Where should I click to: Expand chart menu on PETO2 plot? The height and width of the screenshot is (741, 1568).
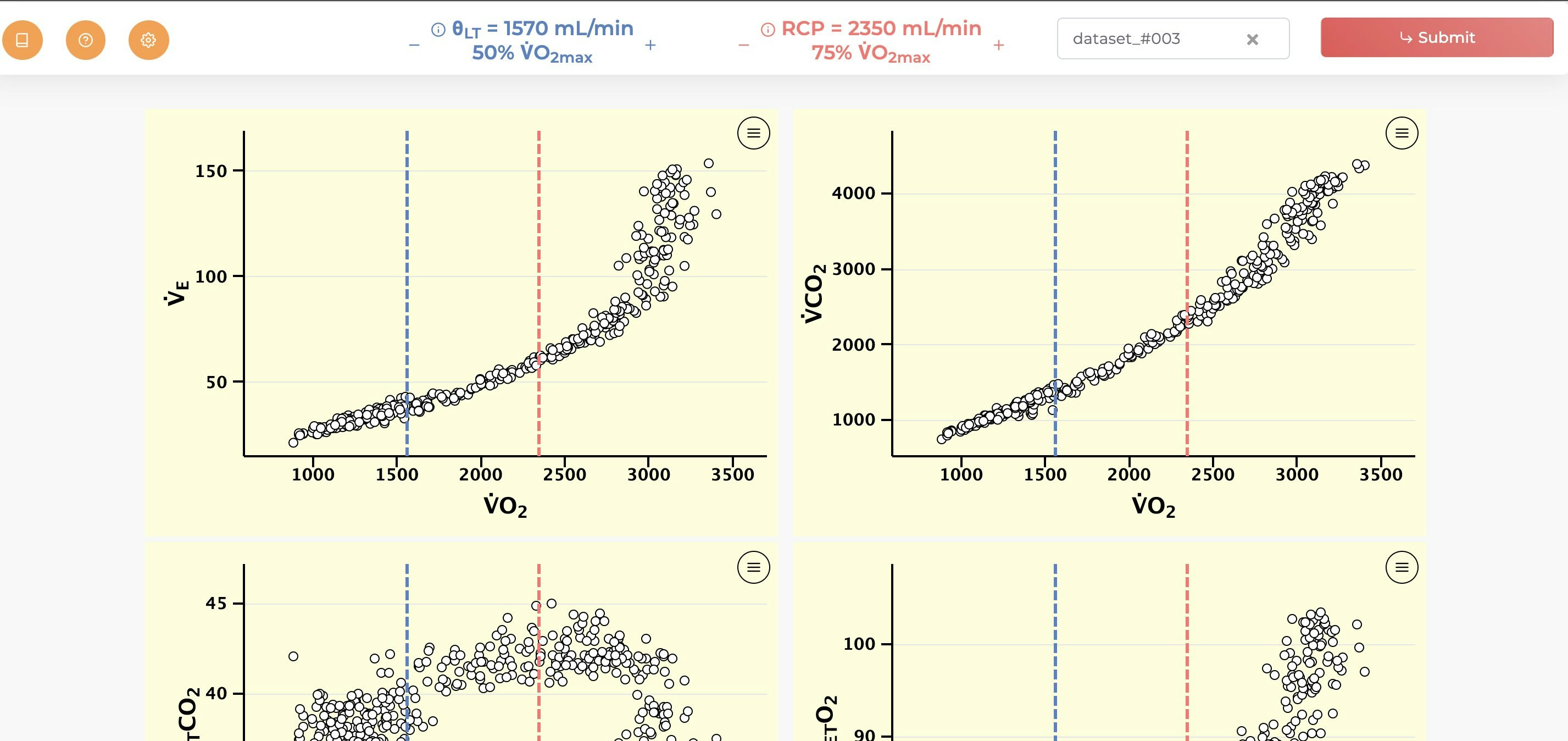[1401, 567]
